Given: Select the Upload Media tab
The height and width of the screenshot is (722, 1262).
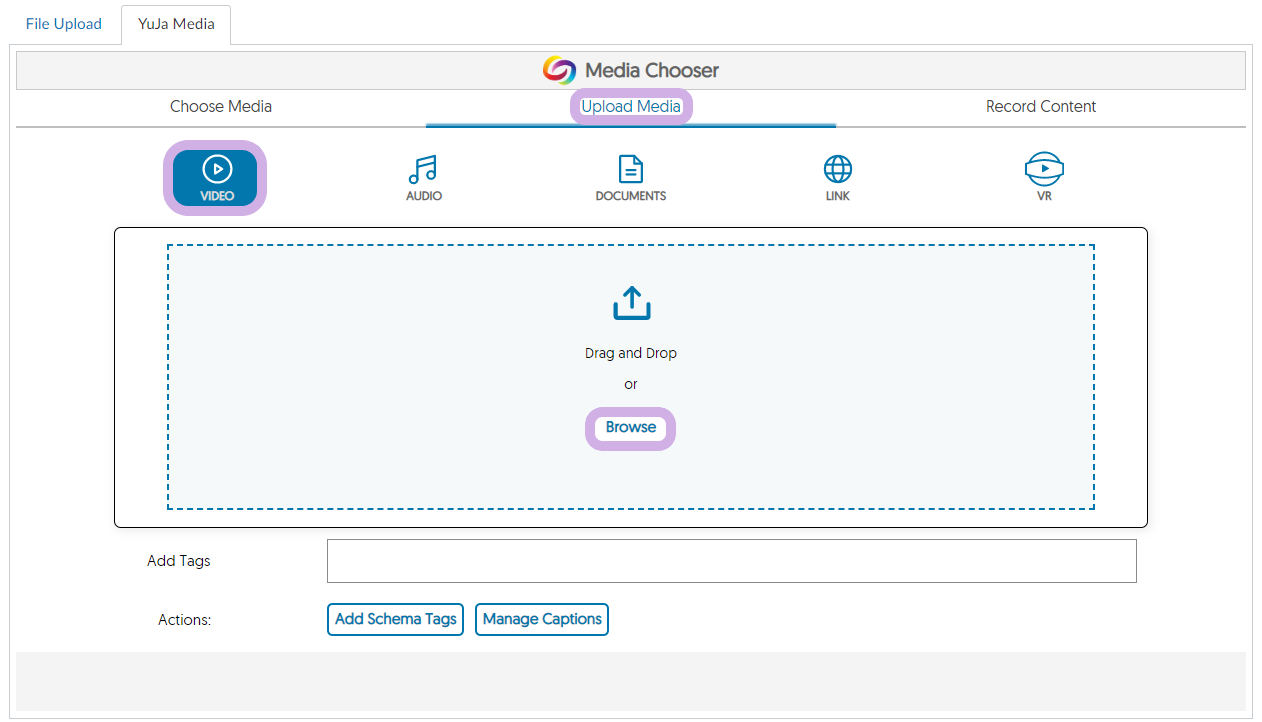Looking at the screenshot, I should [x=631, y=106].
